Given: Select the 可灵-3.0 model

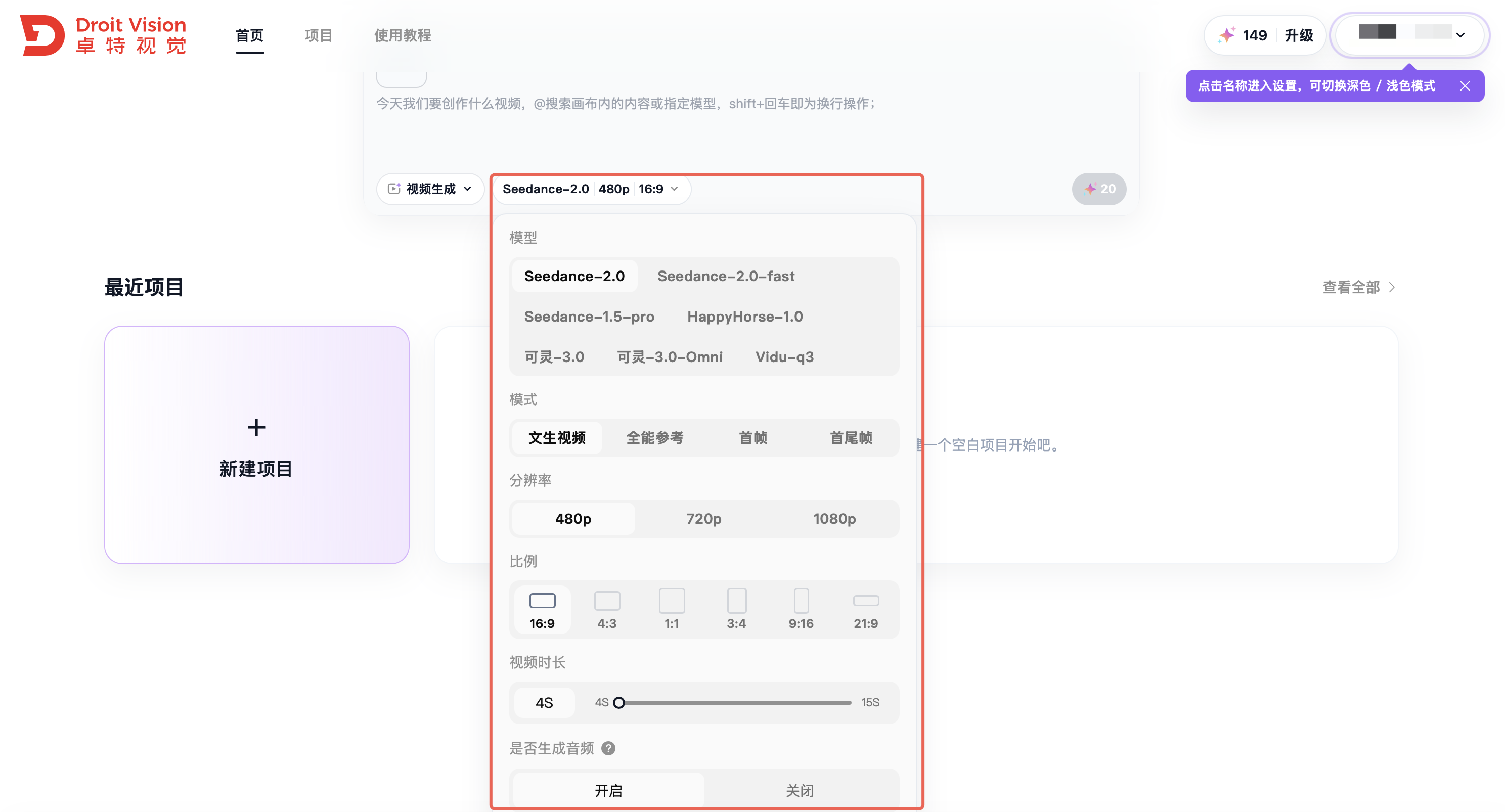Looking at the screenshot, I should 554,357.
